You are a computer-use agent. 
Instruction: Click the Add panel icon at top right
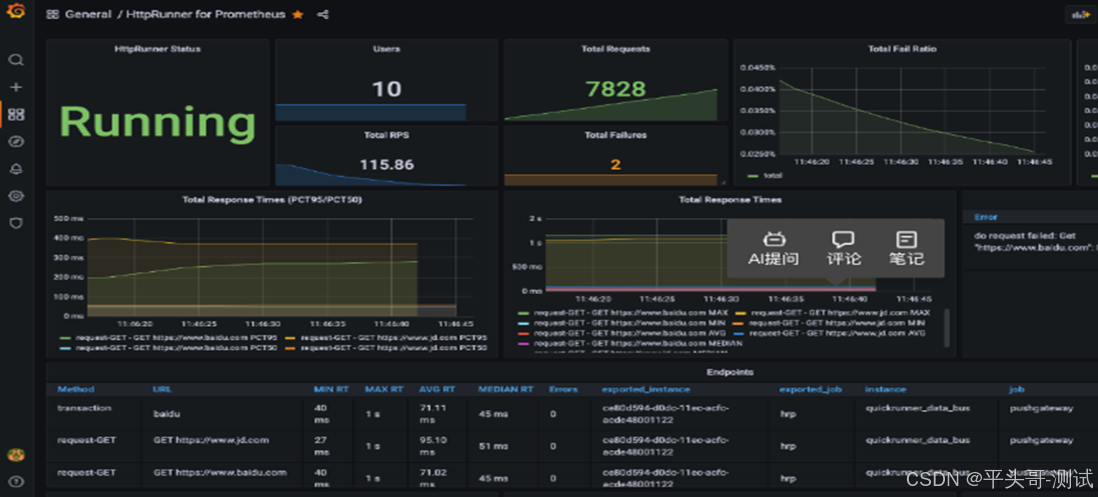click(x=1080, y=14)
